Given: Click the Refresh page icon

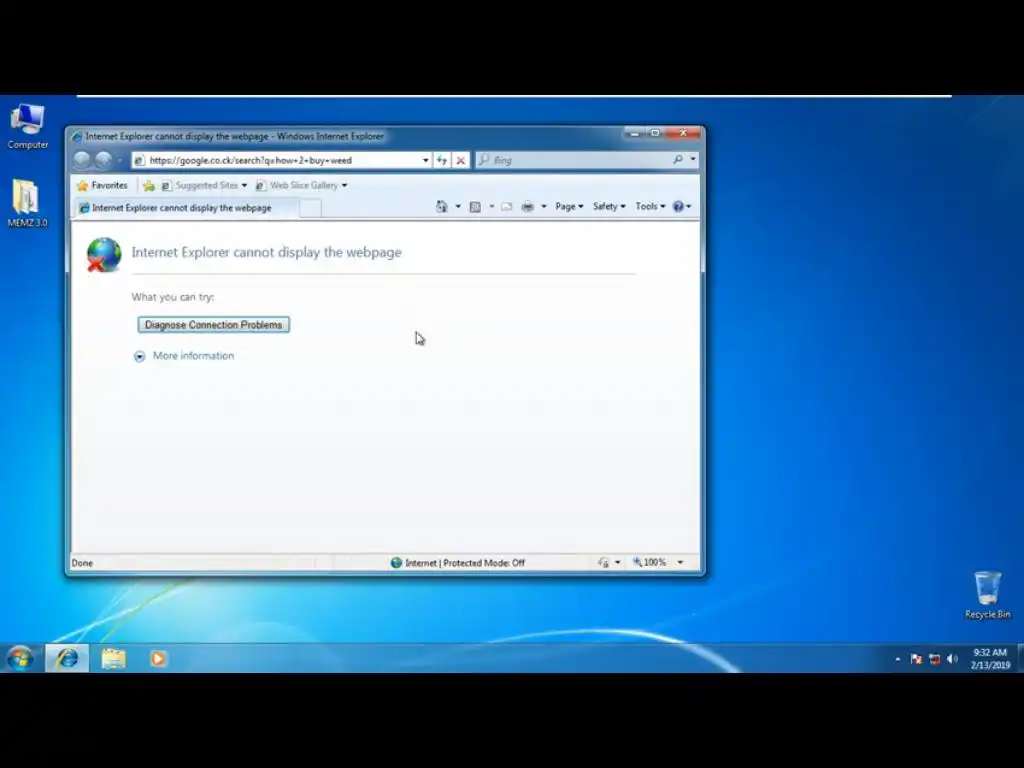Looking at the screenshot, I should click(442, 160).
